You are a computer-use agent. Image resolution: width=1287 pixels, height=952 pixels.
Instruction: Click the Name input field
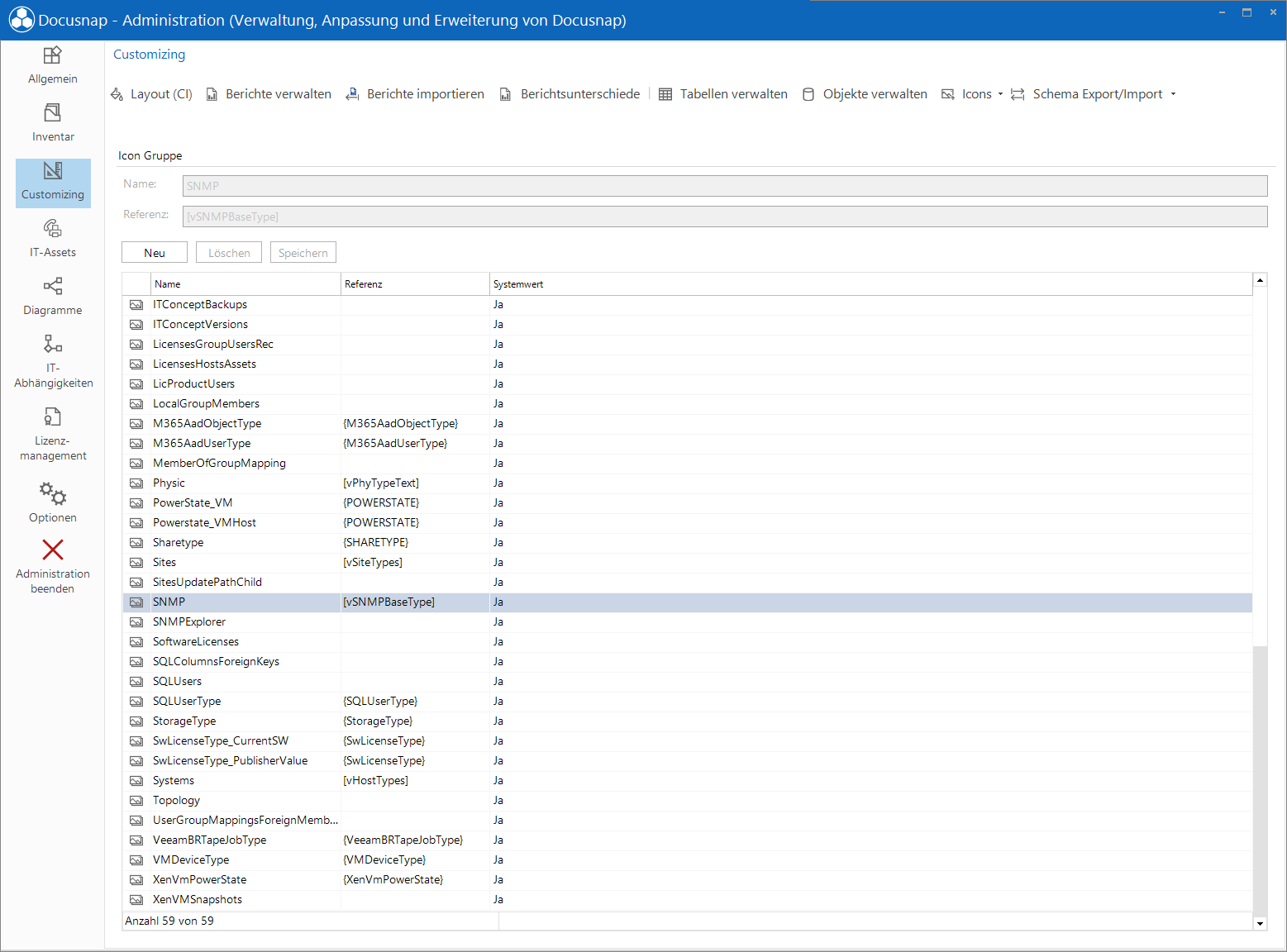(x=725, y=186)
